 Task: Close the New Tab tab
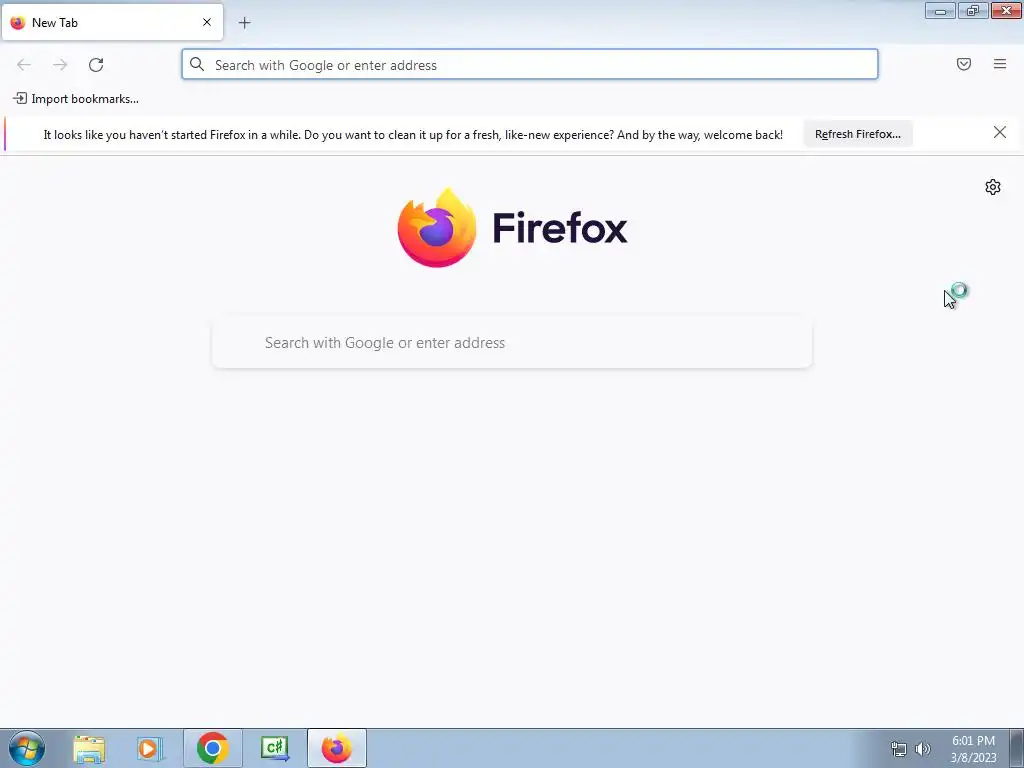tap(207, 22)
